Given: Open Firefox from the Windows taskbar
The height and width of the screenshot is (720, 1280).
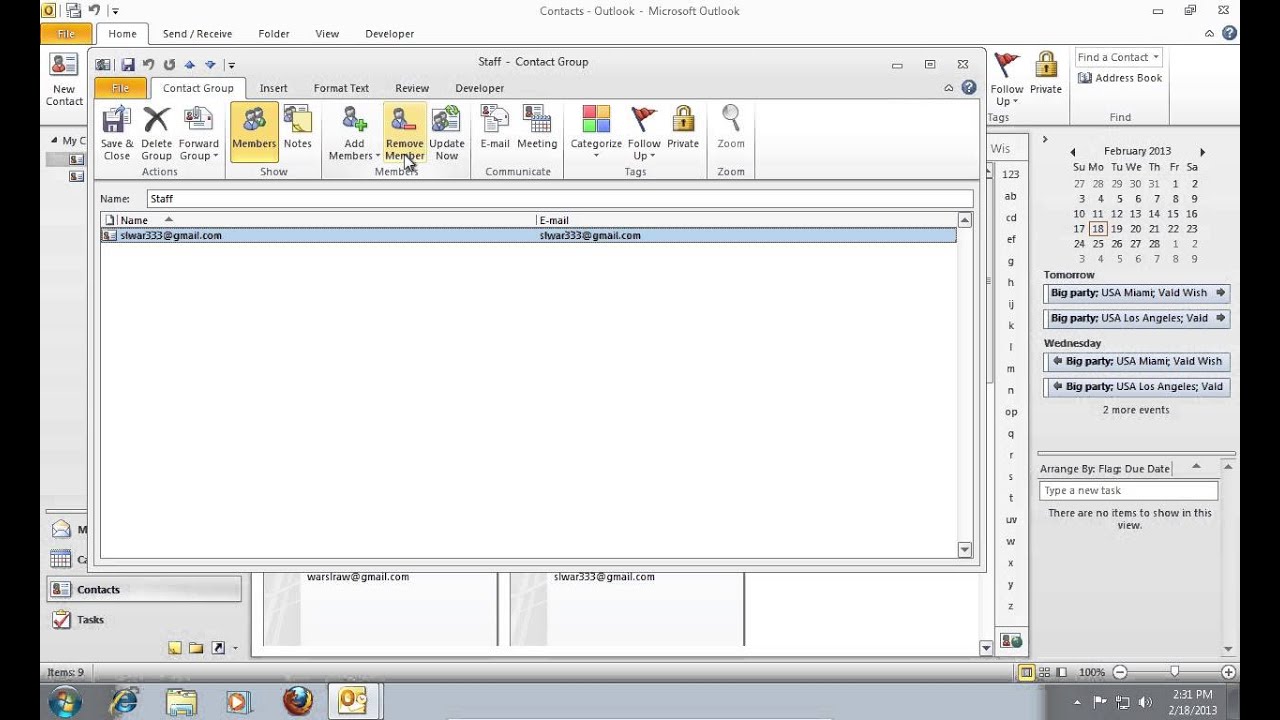Looking at the screenshot, I should pyautogui.click(x=297, y=701).
